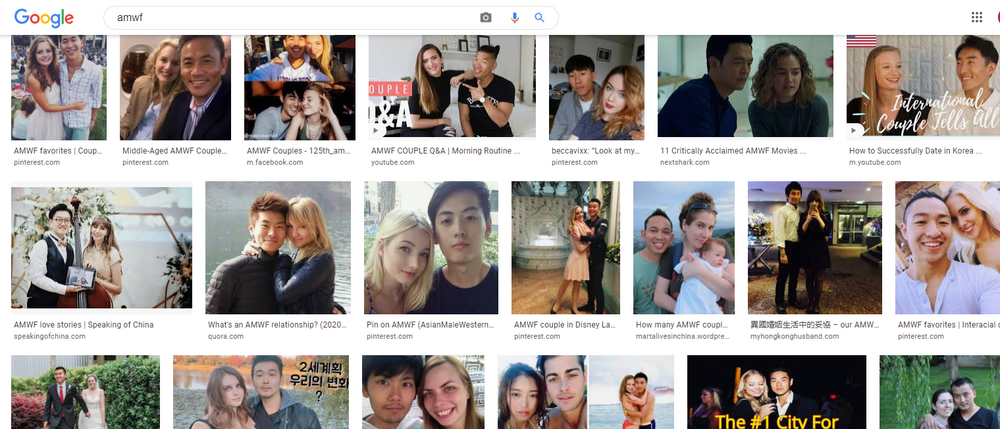
Task: Open image with Korean text '2세계획'
Action: (261, 392)
